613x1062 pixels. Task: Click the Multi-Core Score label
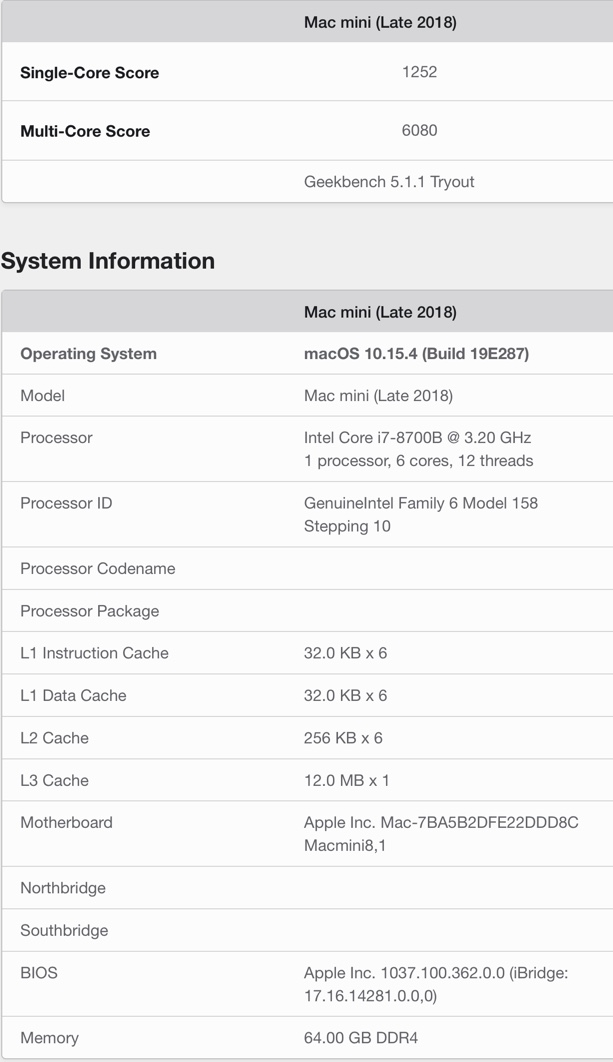(85, 131)
